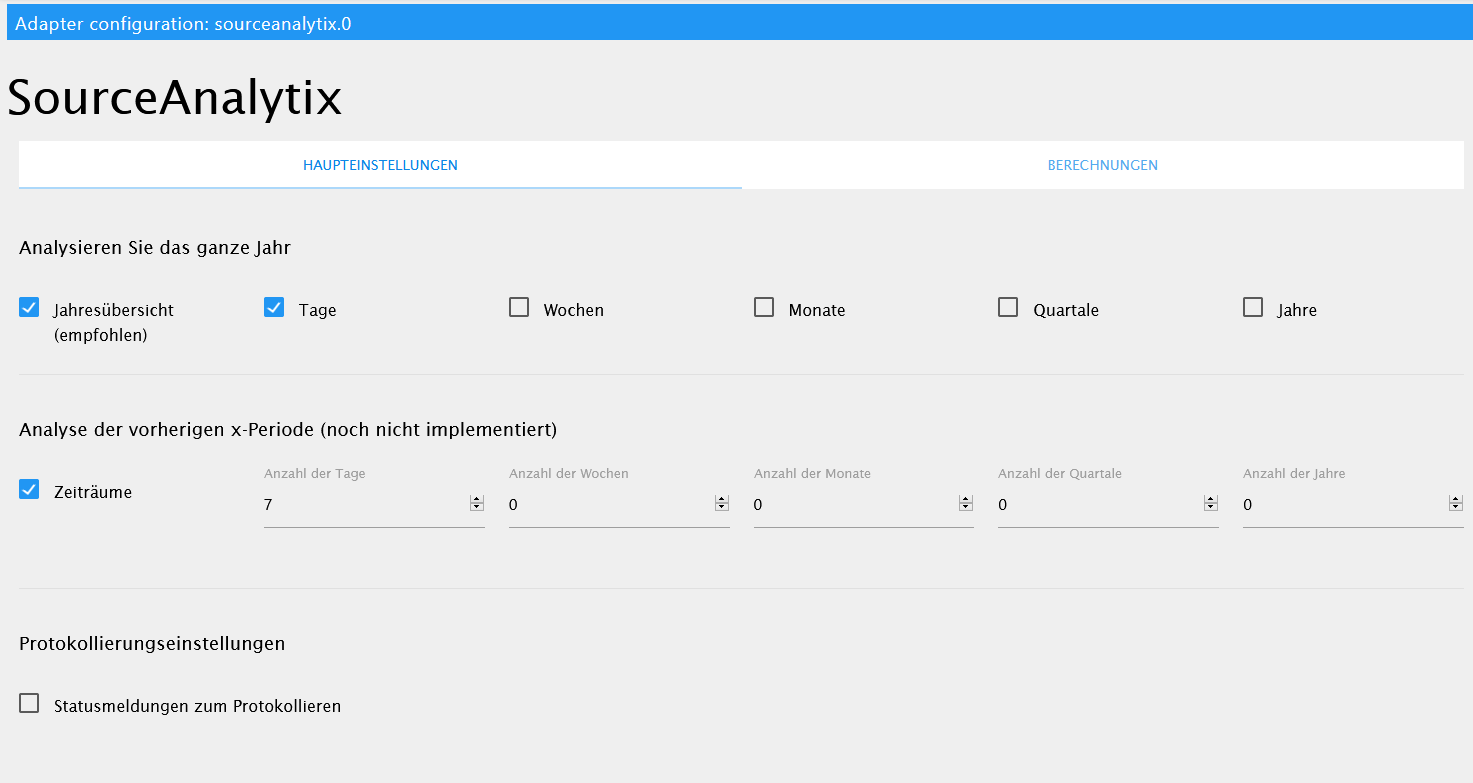Check the Monate checkbox

point(764,308)
